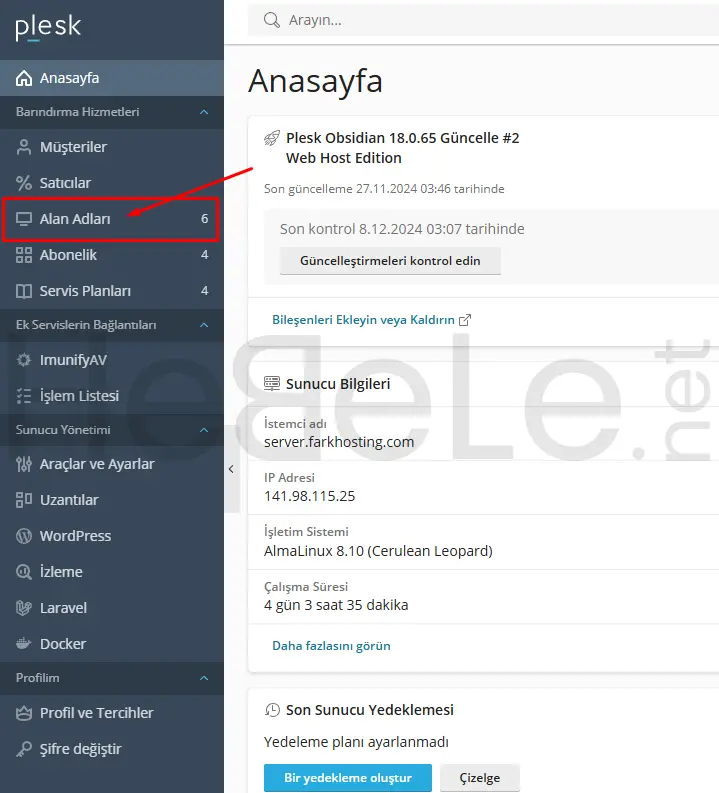
Task: Select Şifre değiştir
Action: pyautogui.click(x=112, y=749)
